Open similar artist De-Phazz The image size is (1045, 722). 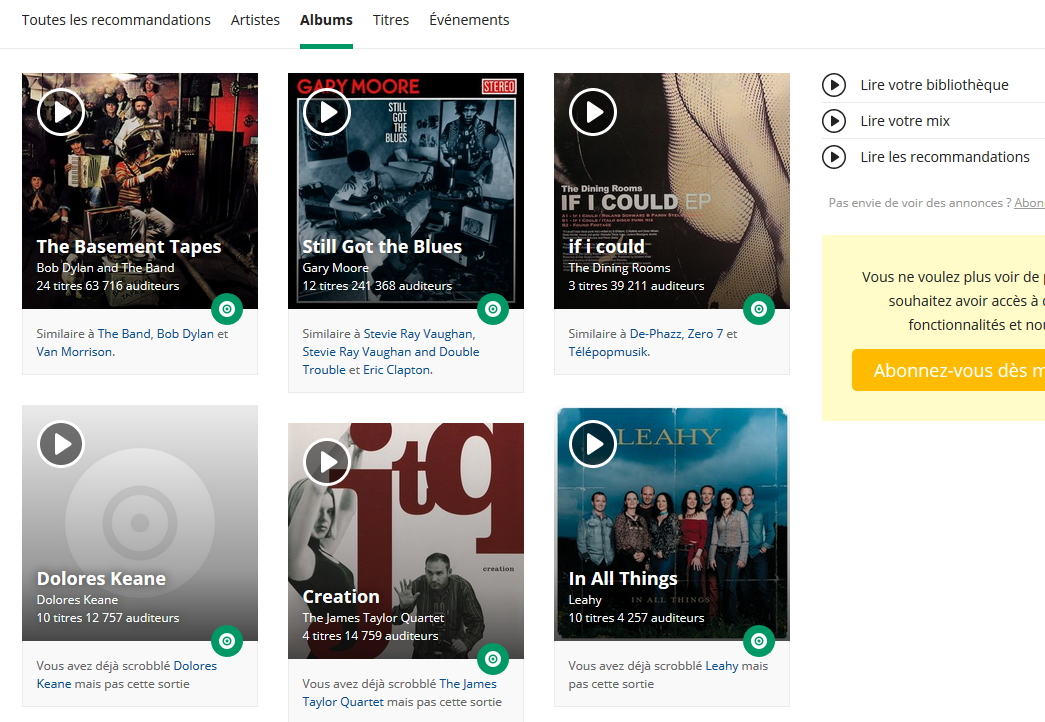pyautogui.click(x=655, y=334)
